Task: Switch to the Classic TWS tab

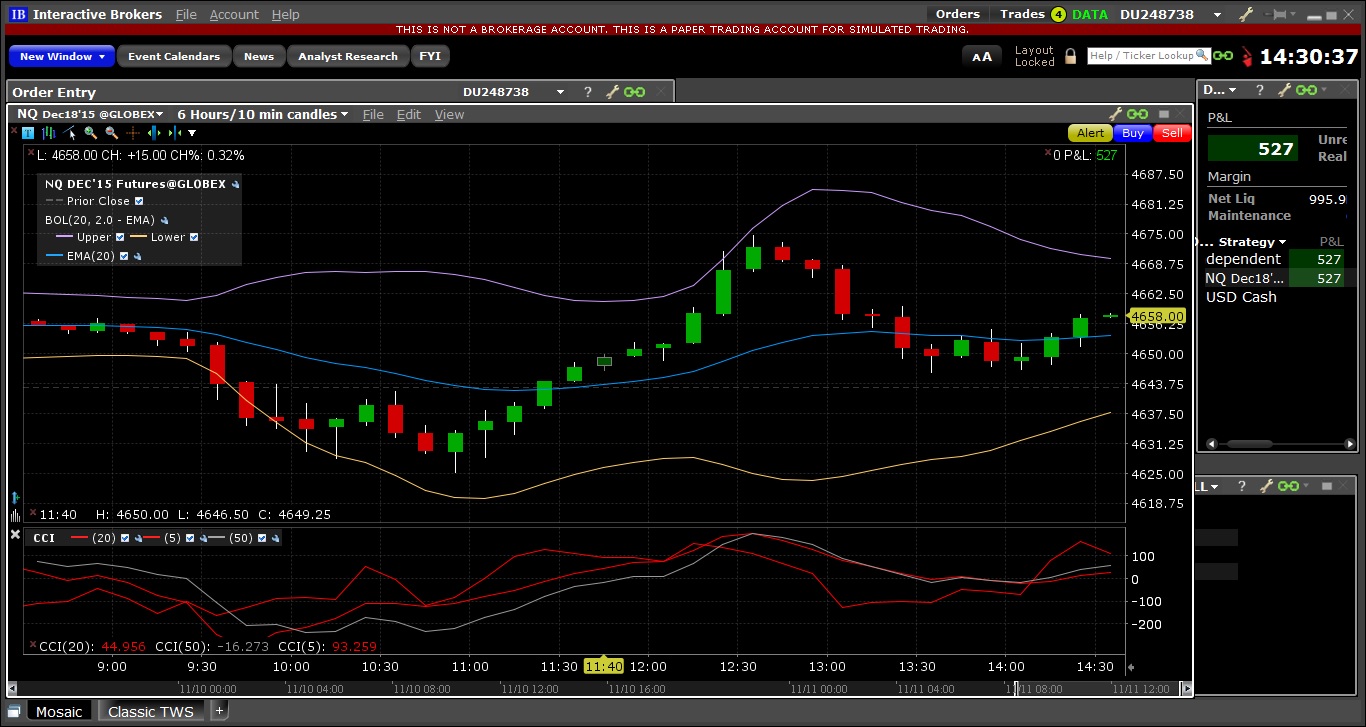Action: (151, 711)
